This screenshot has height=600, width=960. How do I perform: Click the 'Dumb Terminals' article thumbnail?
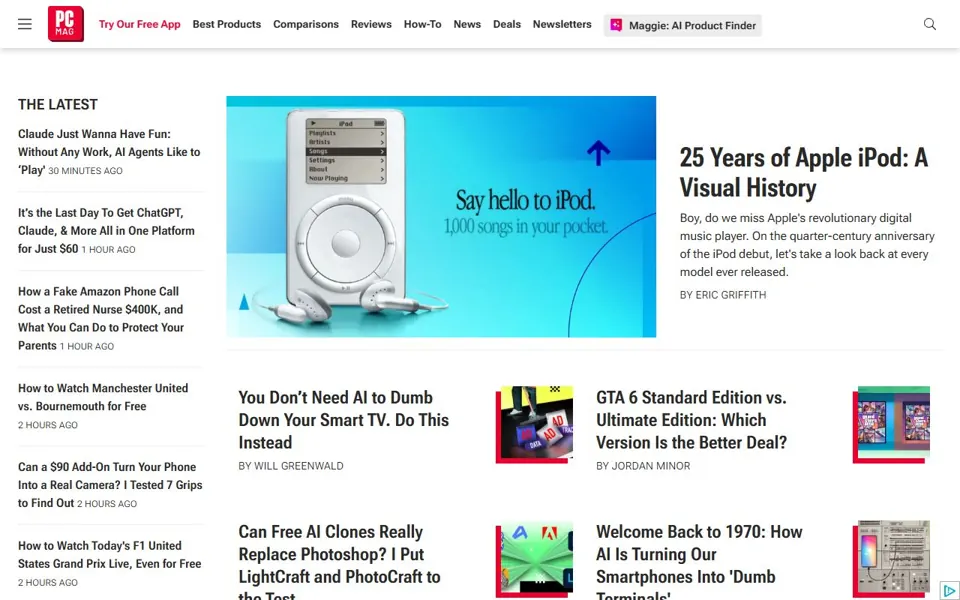point(891,559)
